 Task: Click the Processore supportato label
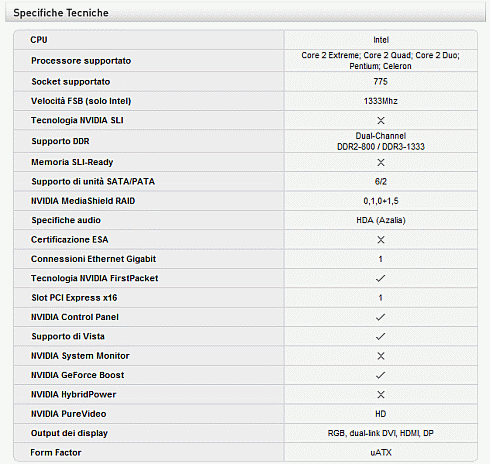pos(81,61)
